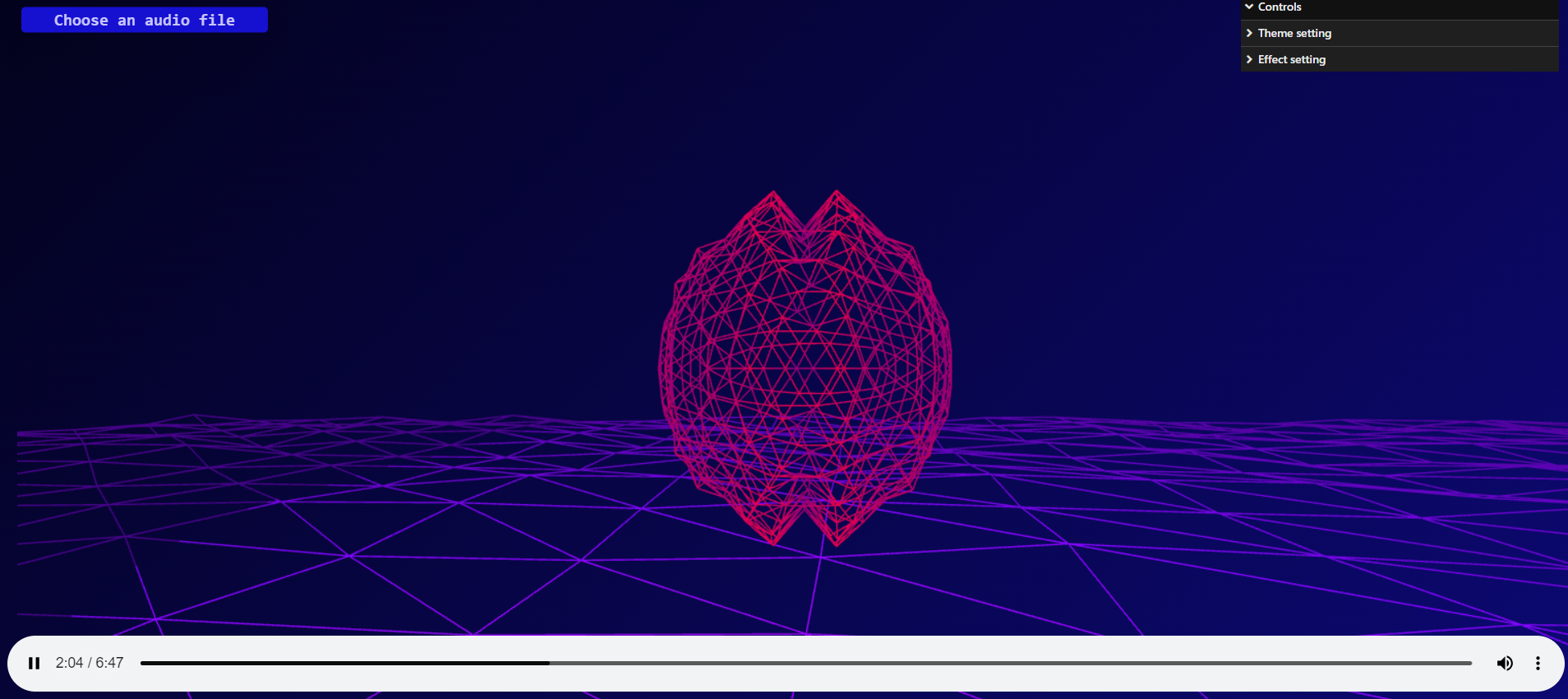
Task: Click the Controls panel title text
Action: point(1280,7)
